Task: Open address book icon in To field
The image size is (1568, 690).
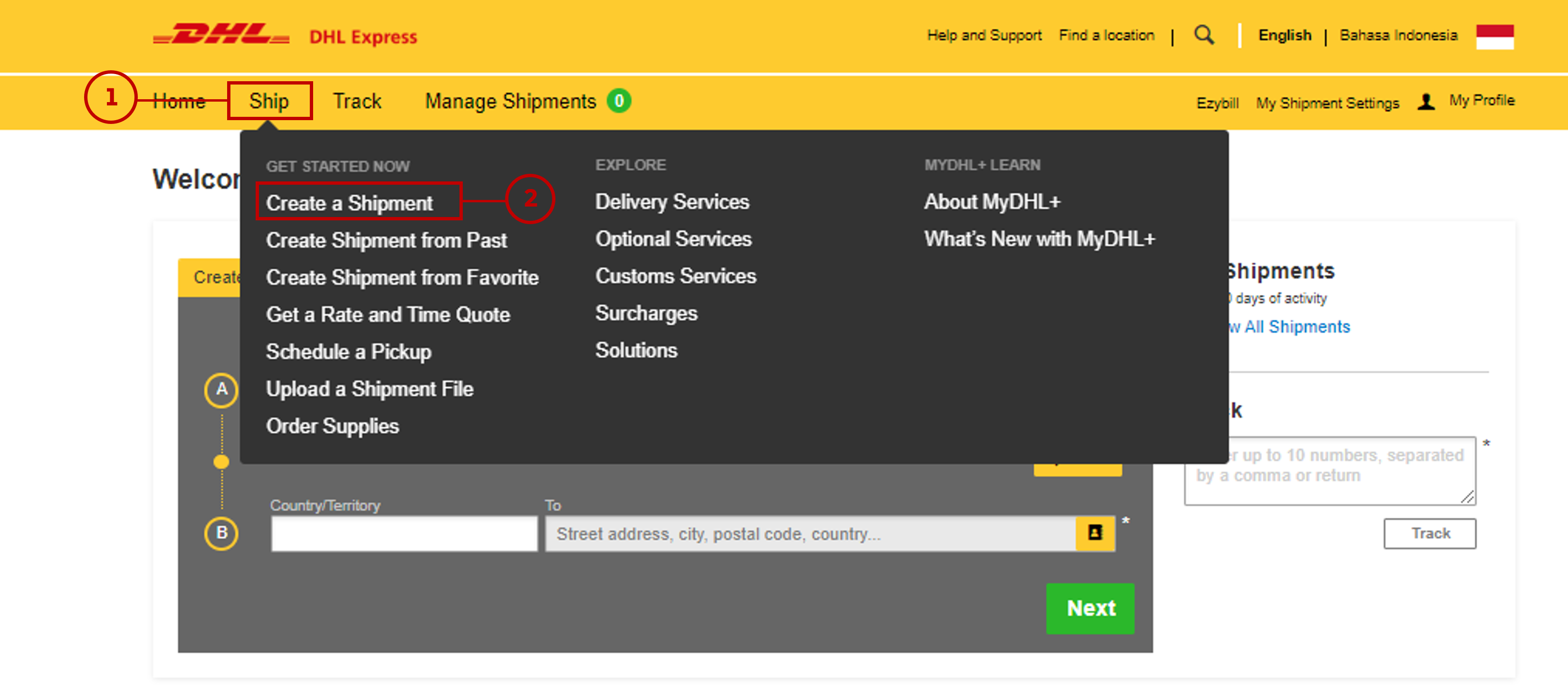Action: click(1094, 534)
